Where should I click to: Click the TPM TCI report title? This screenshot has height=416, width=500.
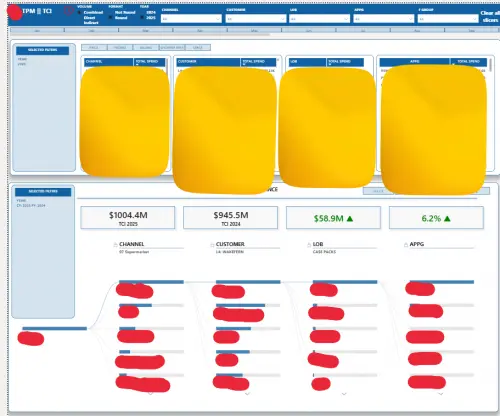(37, 11)
